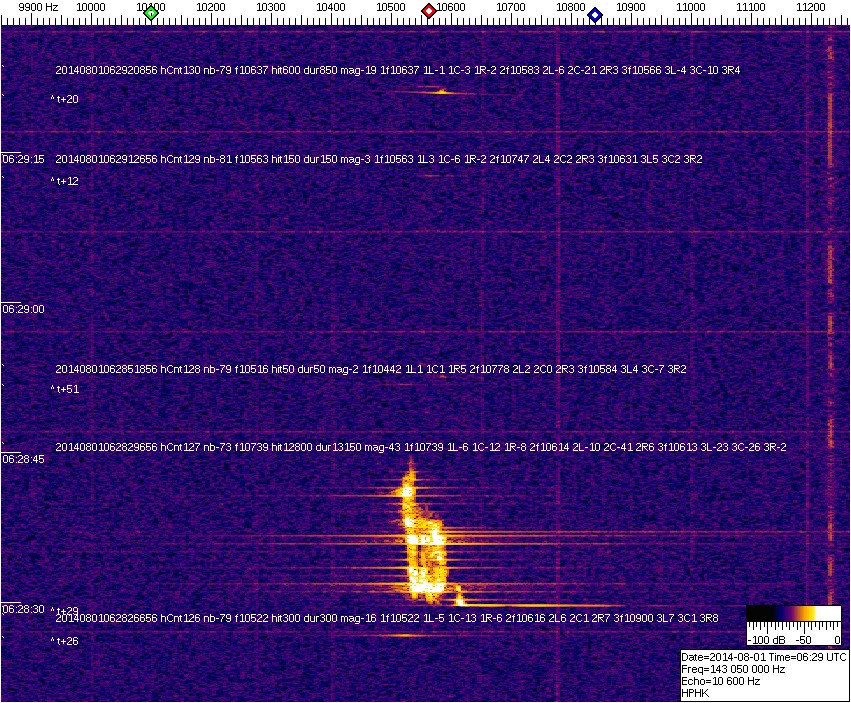851x703 pixels.
Task: Click the 06:28:45 time label
Action: (x=23, y=459)
